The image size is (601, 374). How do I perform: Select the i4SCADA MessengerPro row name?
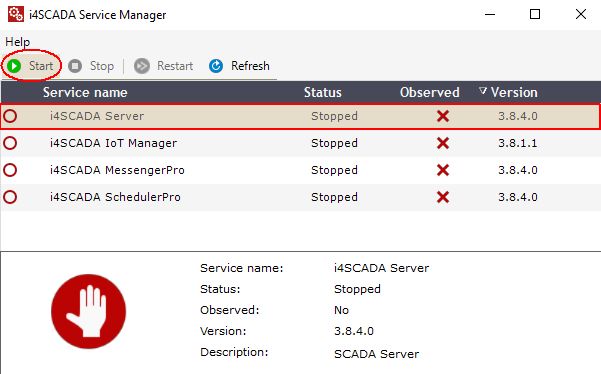point(117,170)
